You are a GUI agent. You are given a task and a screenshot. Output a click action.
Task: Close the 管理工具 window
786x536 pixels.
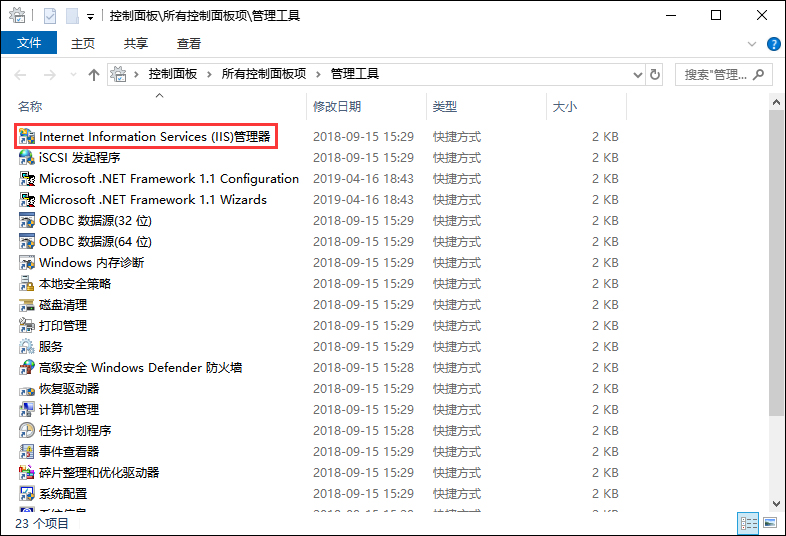click(x=762, y=15)
